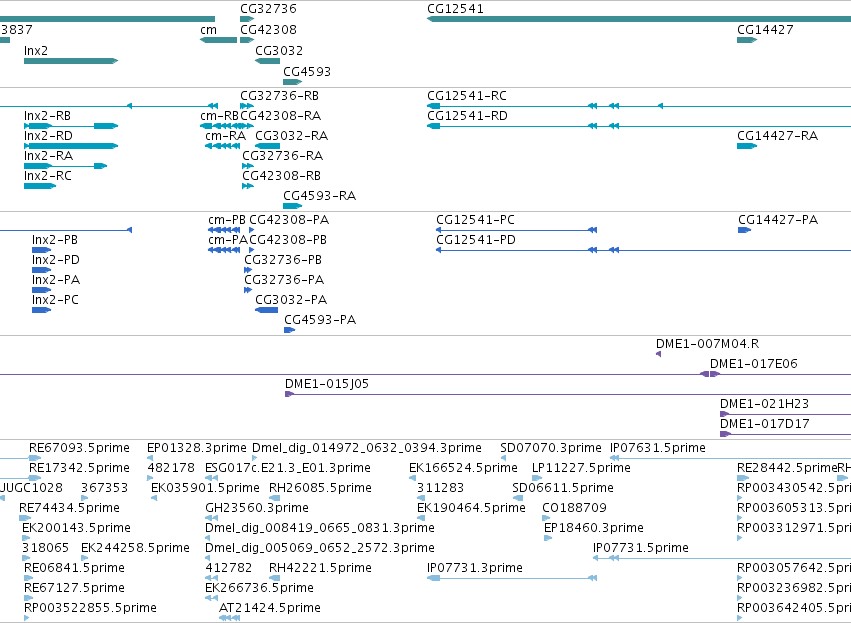This screenshot has width=851, height=623.
Task: Select the CG3032 gene label
Action: (x=279, y=51)
